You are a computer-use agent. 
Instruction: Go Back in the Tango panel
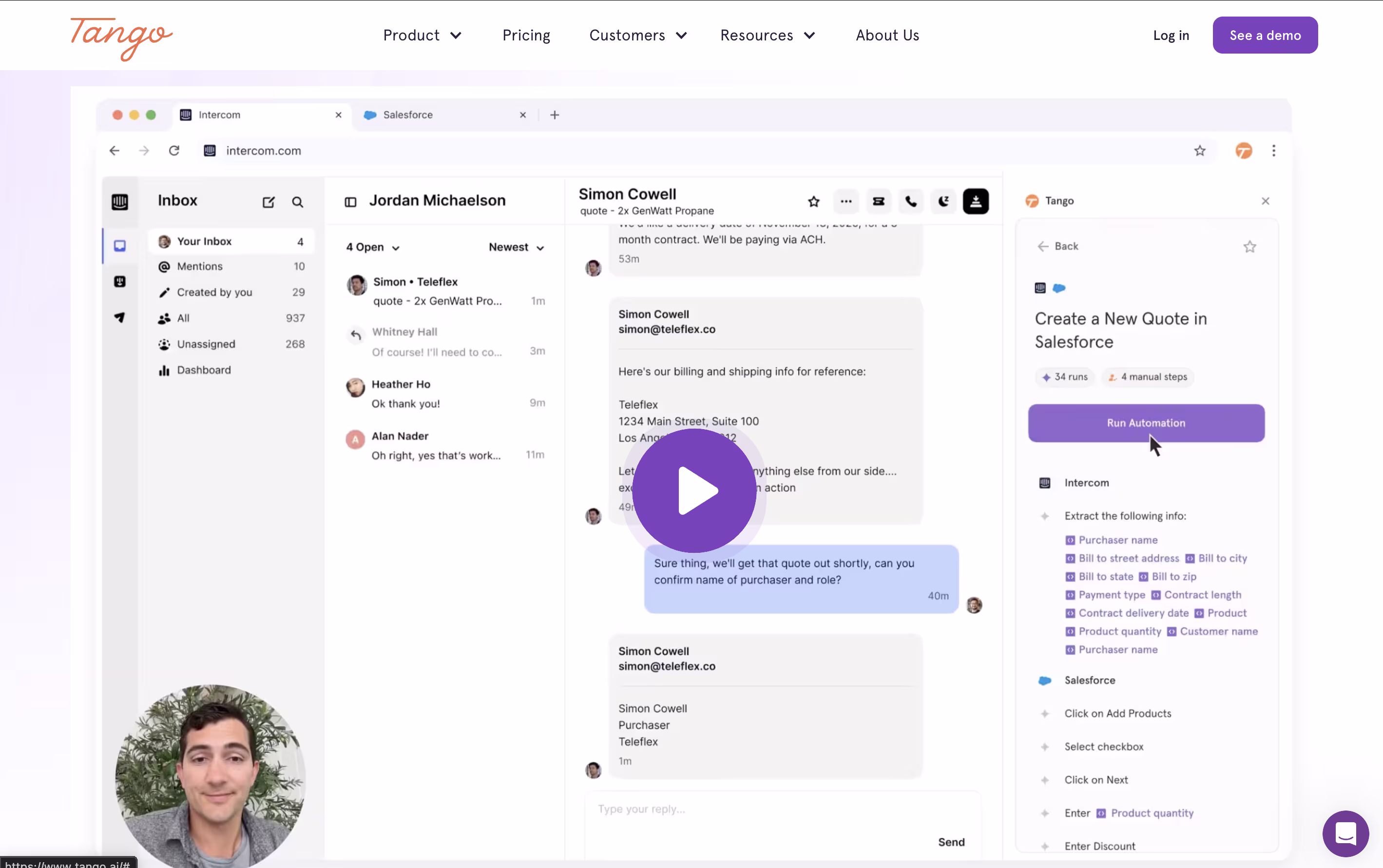(1057, 246)
